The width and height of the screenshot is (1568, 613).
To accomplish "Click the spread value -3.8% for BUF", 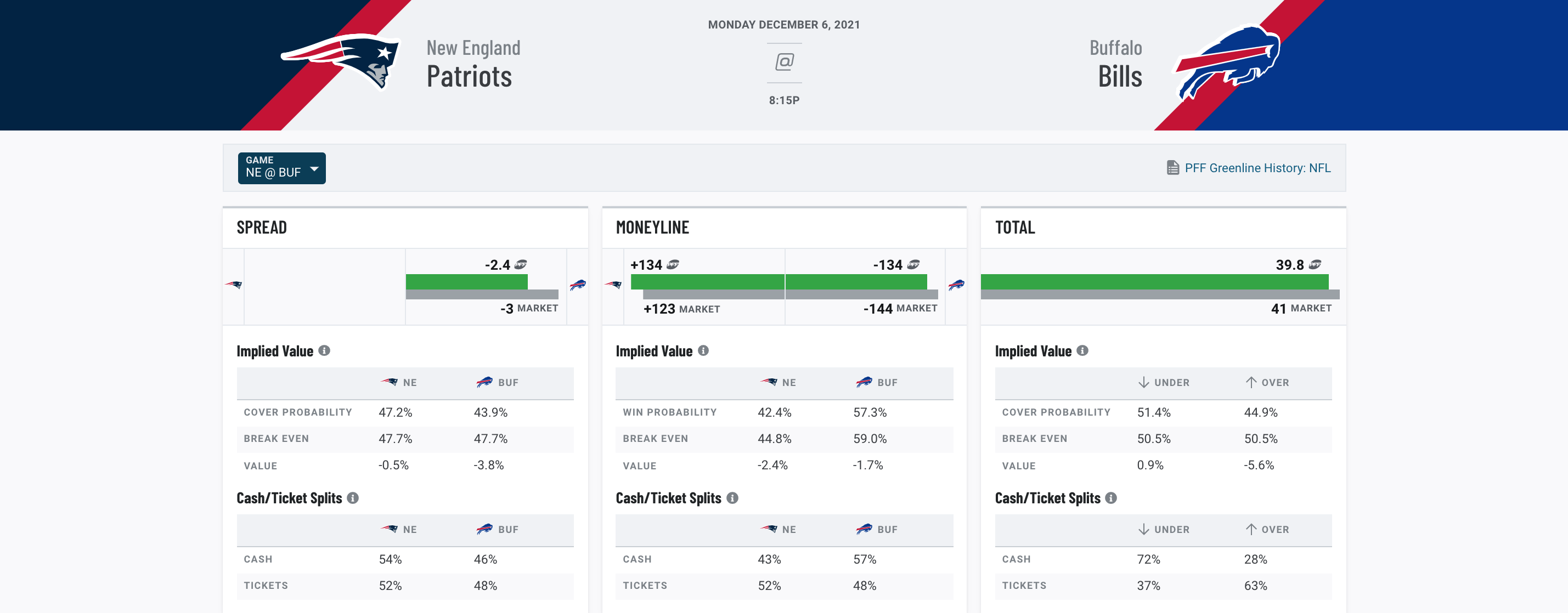I will pos(489,465).
